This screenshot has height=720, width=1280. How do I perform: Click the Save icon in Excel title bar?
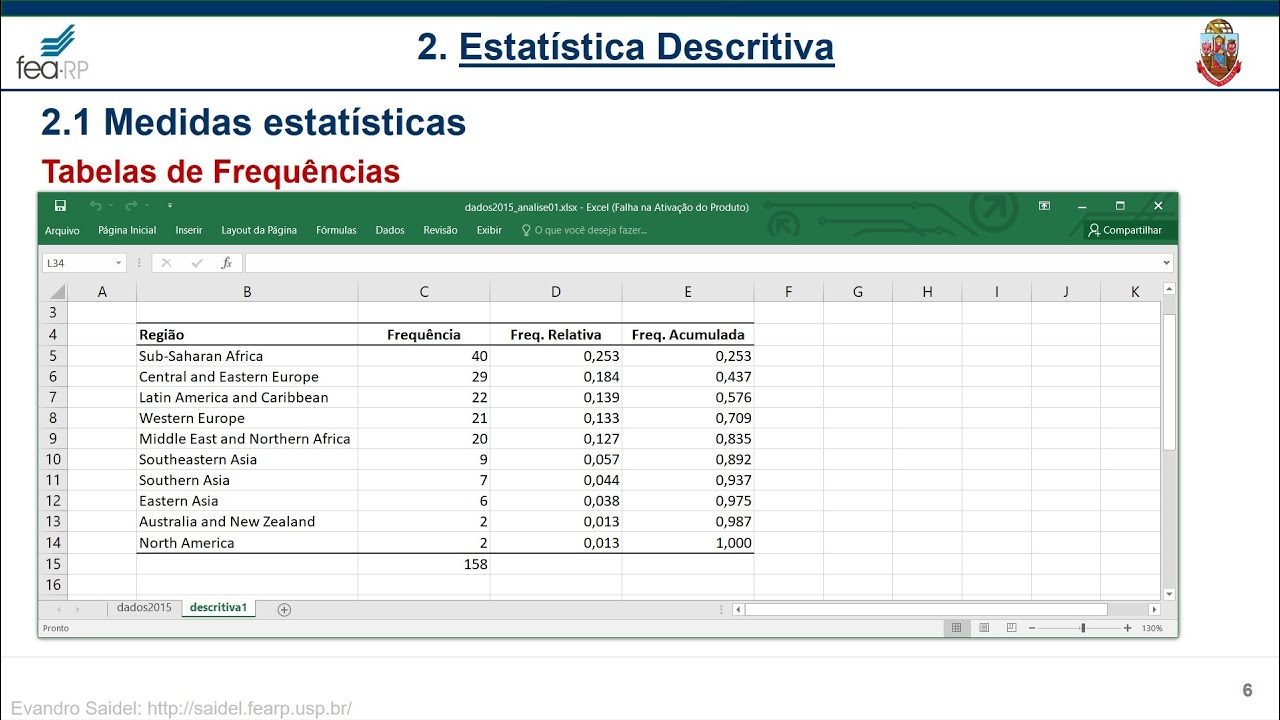[x=60, y=206]
